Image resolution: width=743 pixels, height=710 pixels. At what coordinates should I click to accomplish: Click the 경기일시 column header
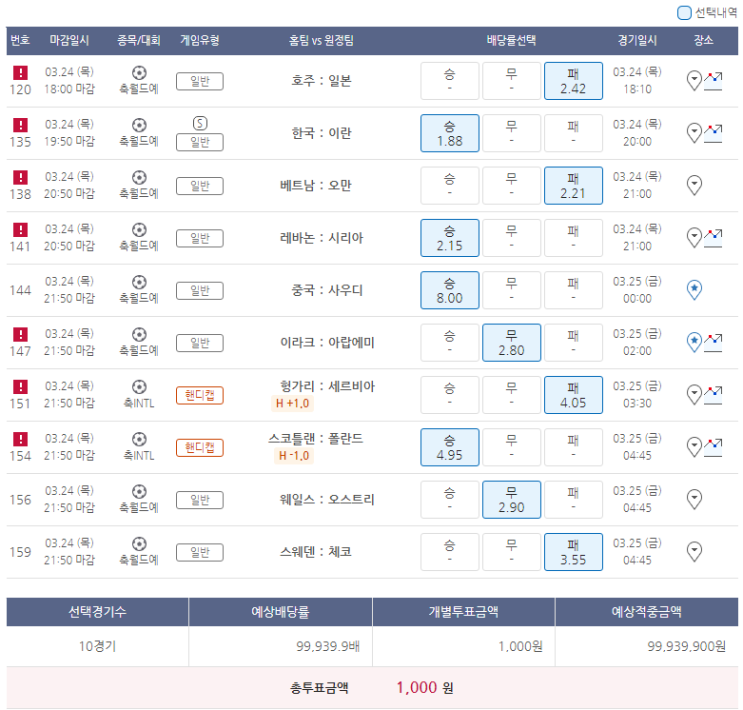click(637, 41)
